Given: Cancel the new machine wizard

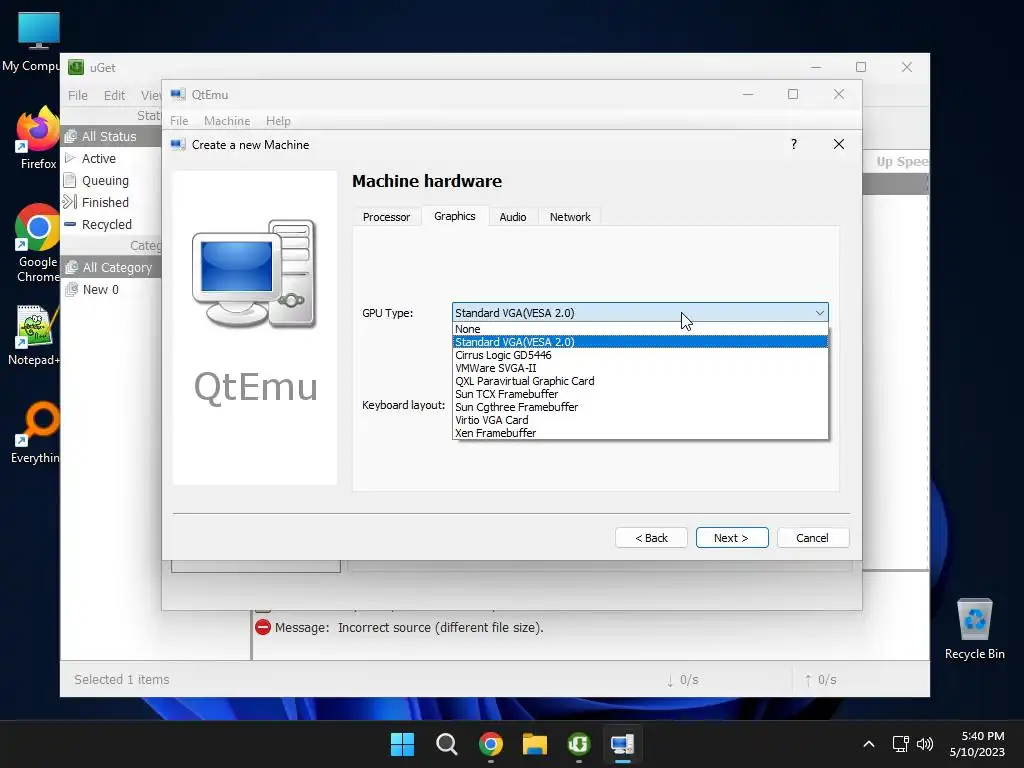Looking at the screenshot, I should 812,537.
